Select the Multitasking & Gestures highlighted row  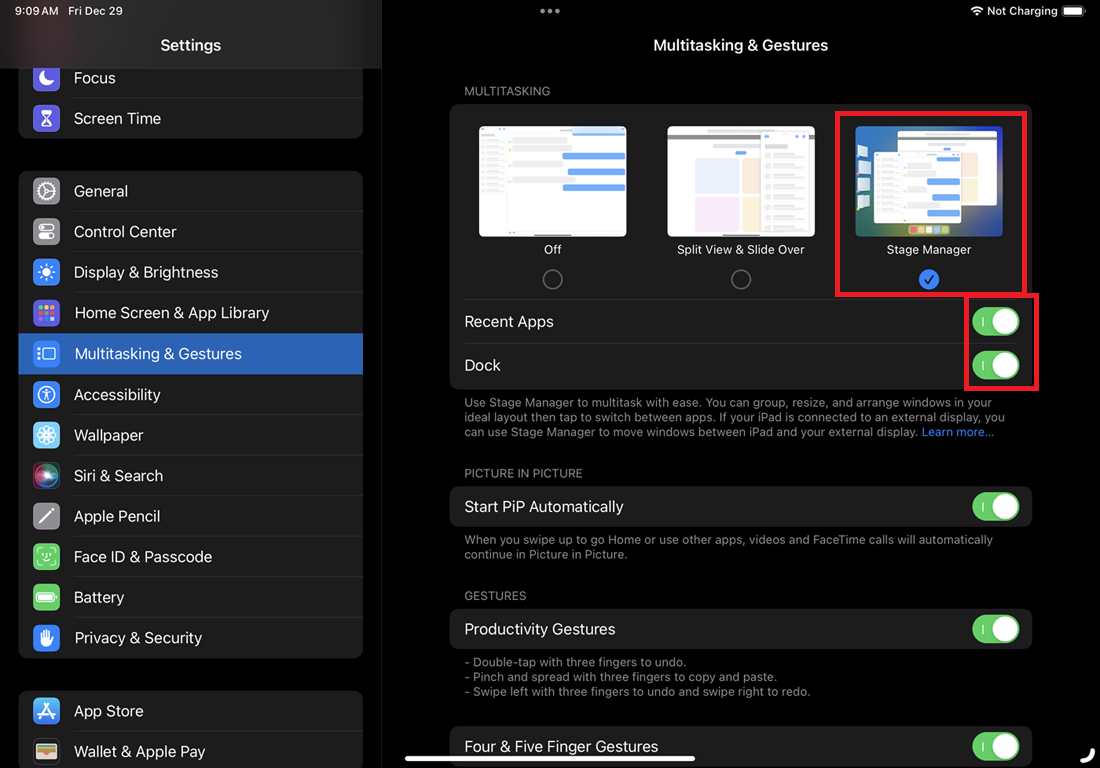(x=191, y=353)
